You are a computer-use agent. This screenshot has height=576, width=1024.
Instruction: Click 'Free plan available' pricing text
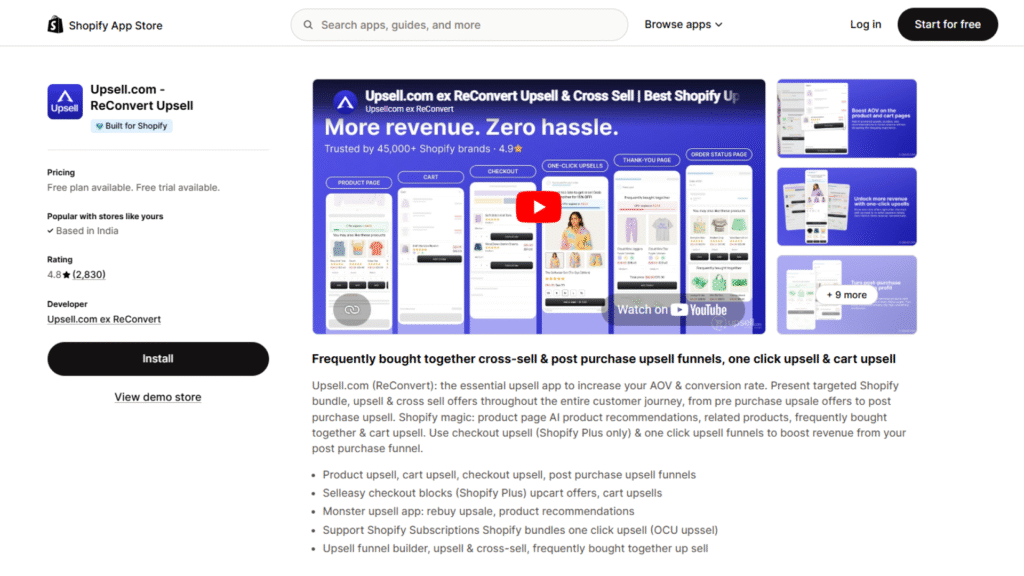pos(133,187)
